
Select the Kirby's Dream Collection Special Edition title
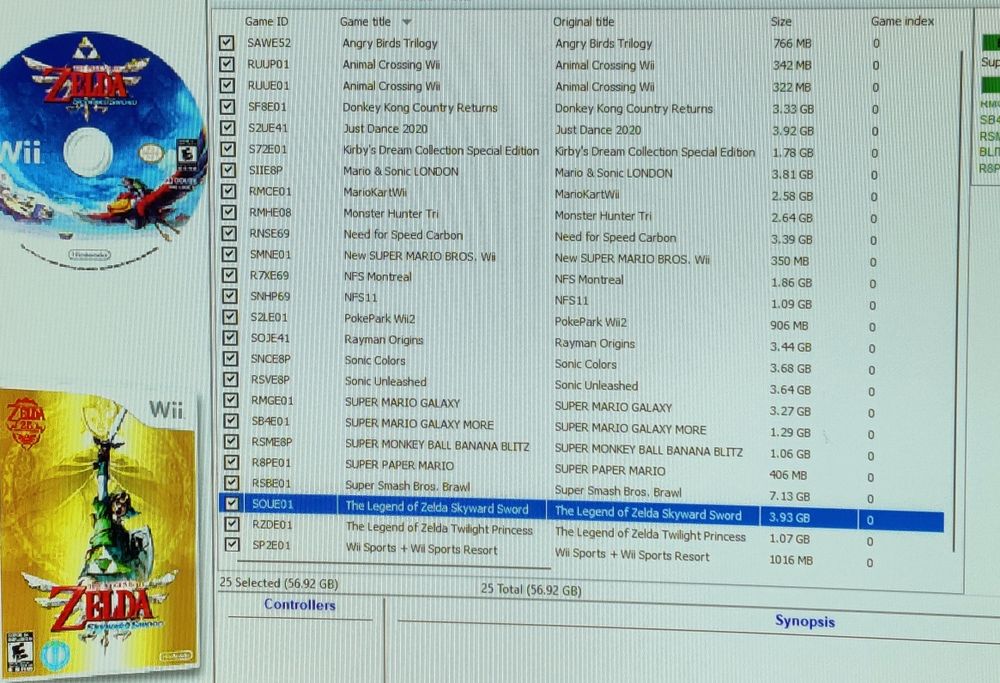pyautogui.click(x=441, y=151)
